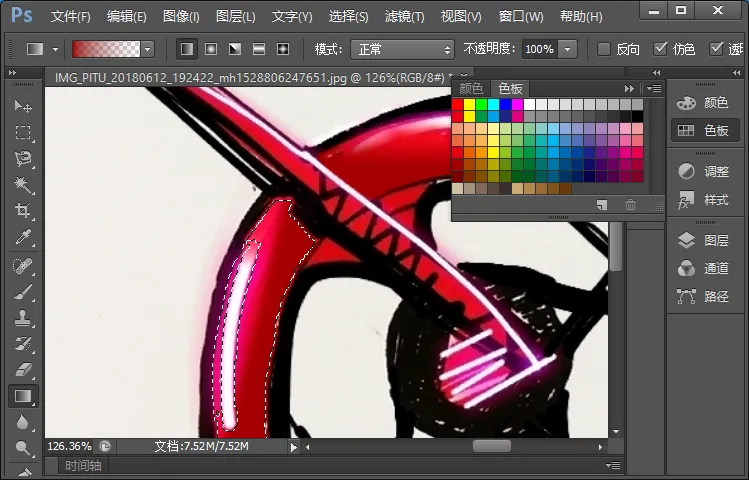Click the zoom percentage field 126.36%

click(x=70, y=447)
